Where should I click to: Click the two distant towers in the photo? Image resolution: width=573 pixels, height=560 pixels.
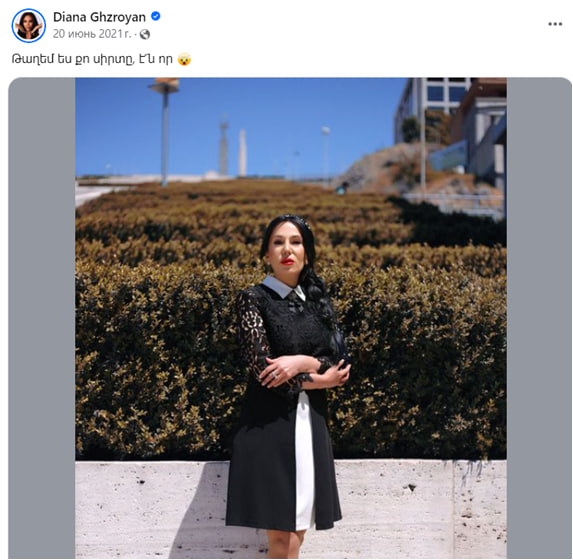[x=233, y=148]
